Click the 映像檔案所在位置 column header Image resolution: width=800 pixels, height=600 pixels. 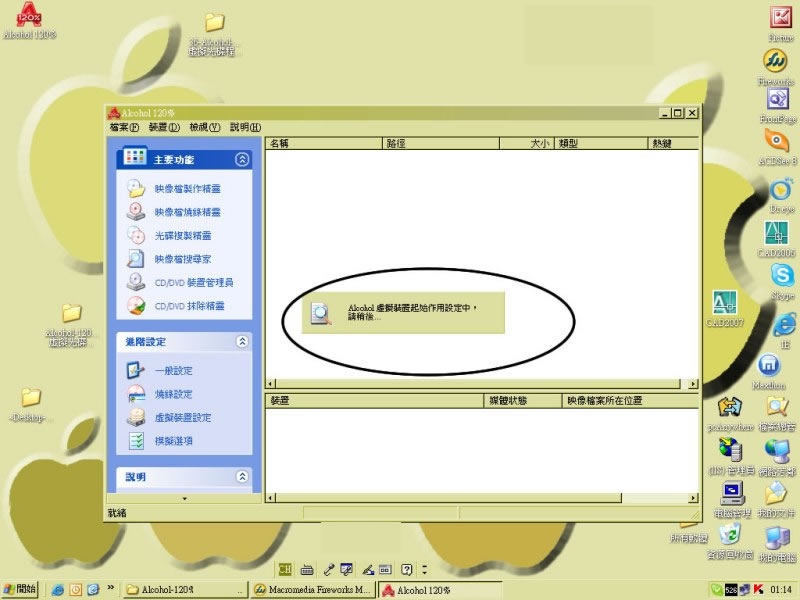click(630, 401)
